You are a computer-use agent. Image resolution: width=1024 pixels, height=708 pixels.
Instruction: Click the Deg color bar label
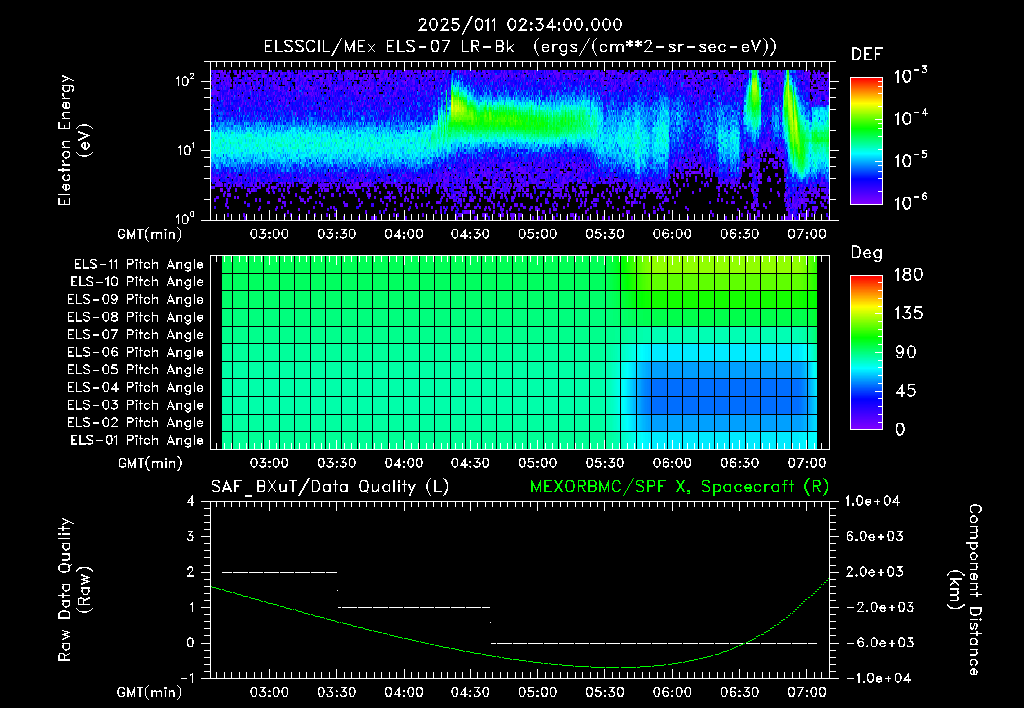tap(867, 253)
